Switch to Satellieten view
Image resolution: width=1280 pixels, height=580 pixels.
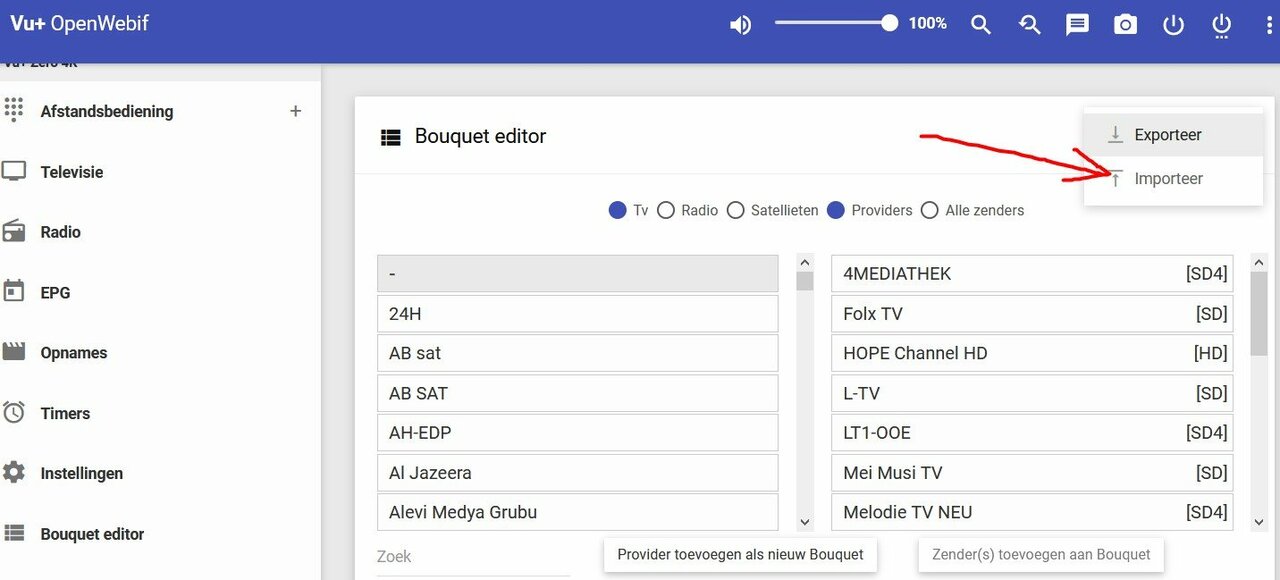pos(736,210)
